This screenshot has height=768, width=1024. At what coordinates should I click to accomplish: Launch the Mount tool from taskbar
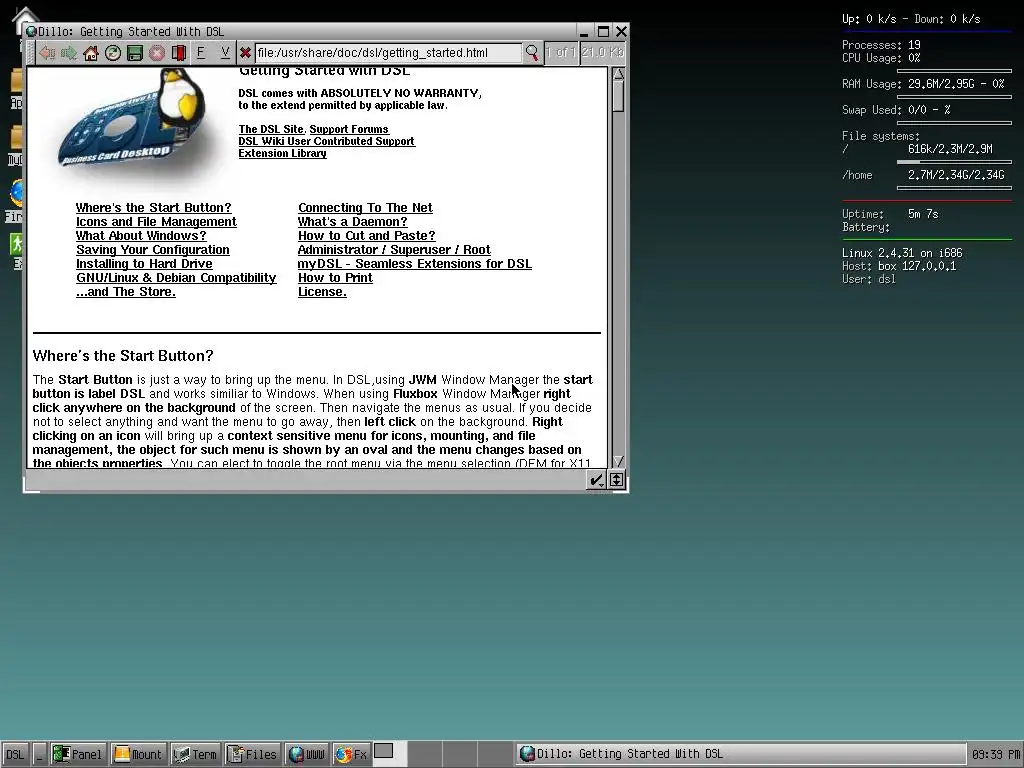pyautogui.click(x=138, y=754)
